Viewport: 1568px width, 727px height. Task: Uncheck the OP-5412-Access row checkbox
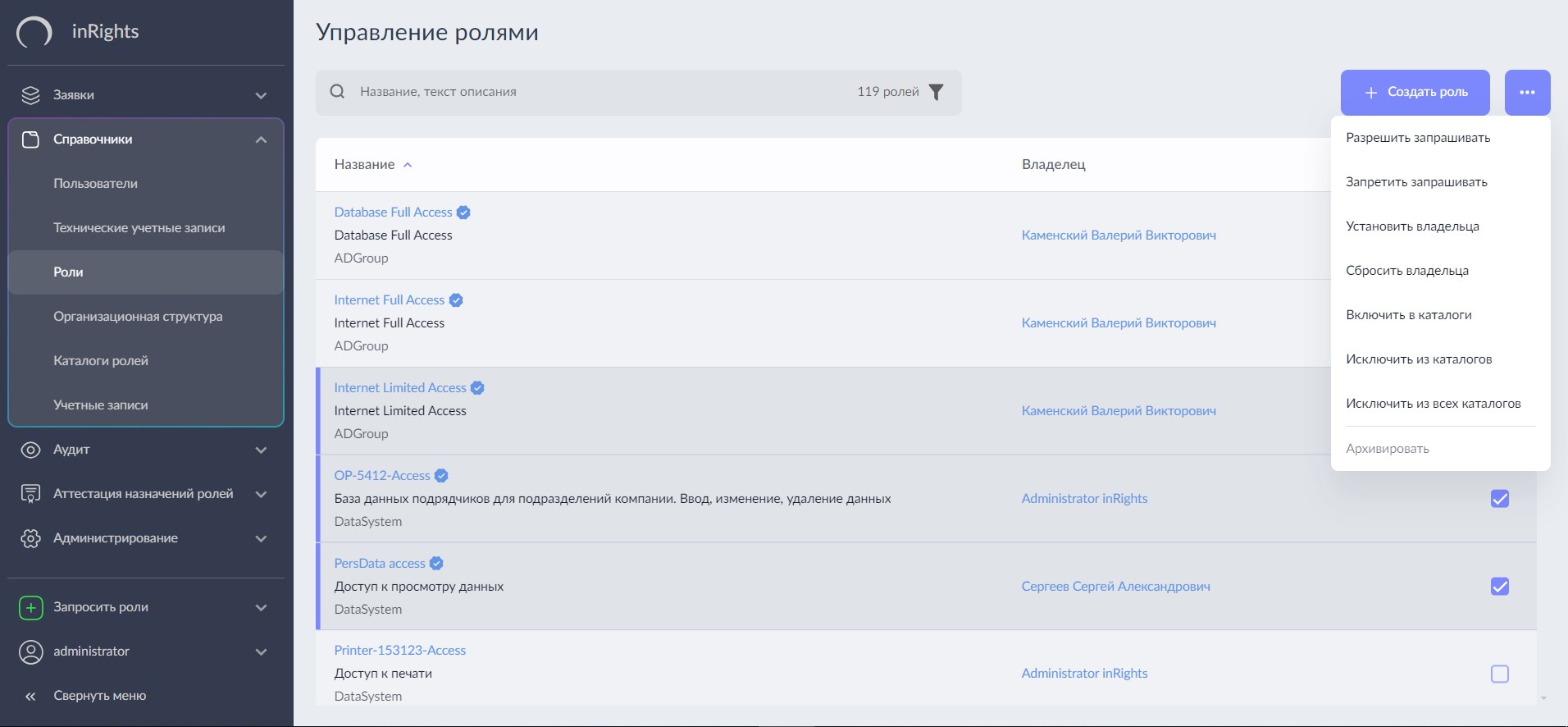[x=1499, y=499]
